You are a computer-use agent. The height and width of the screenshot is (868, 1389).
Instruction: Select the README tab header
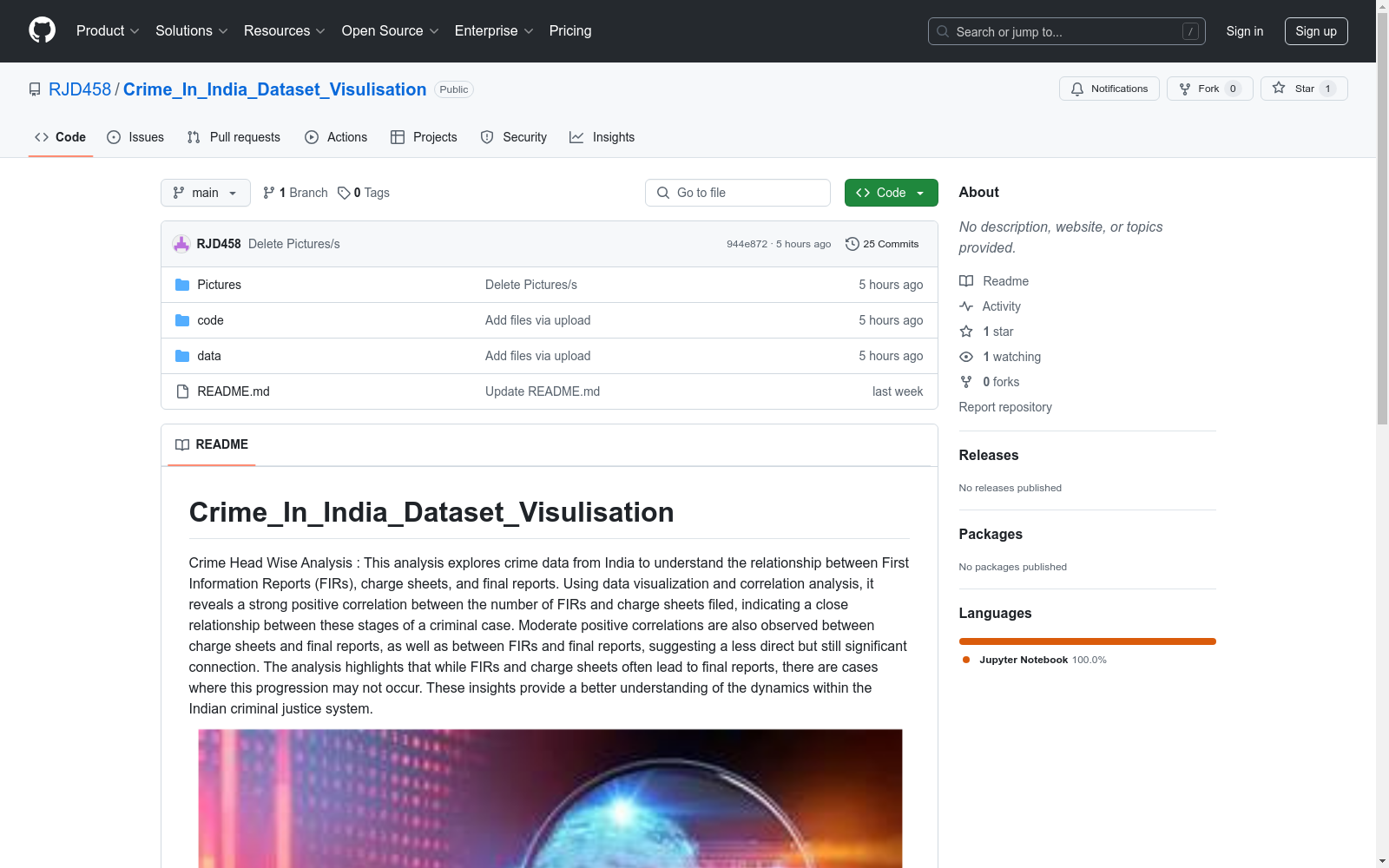point(212,444)
